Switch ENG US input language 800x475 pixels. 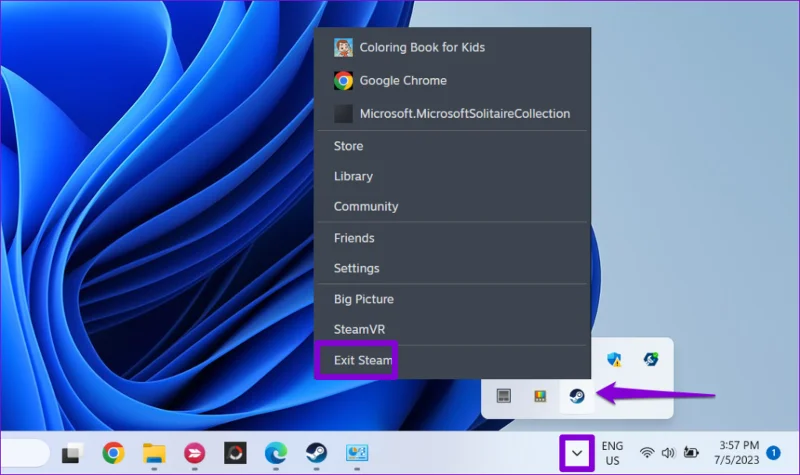point(612,453)
